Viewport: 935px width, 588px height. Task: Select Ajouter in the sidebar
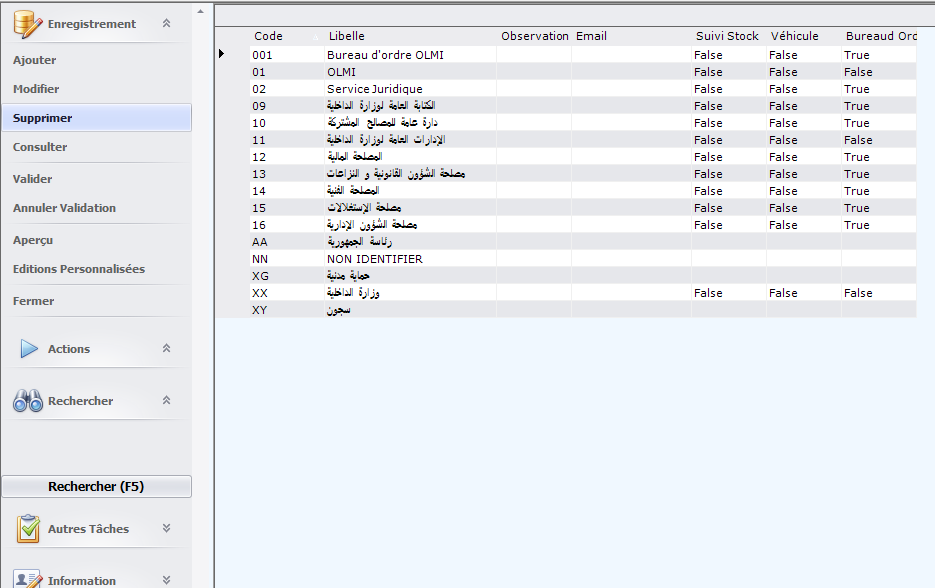(35, 61)
